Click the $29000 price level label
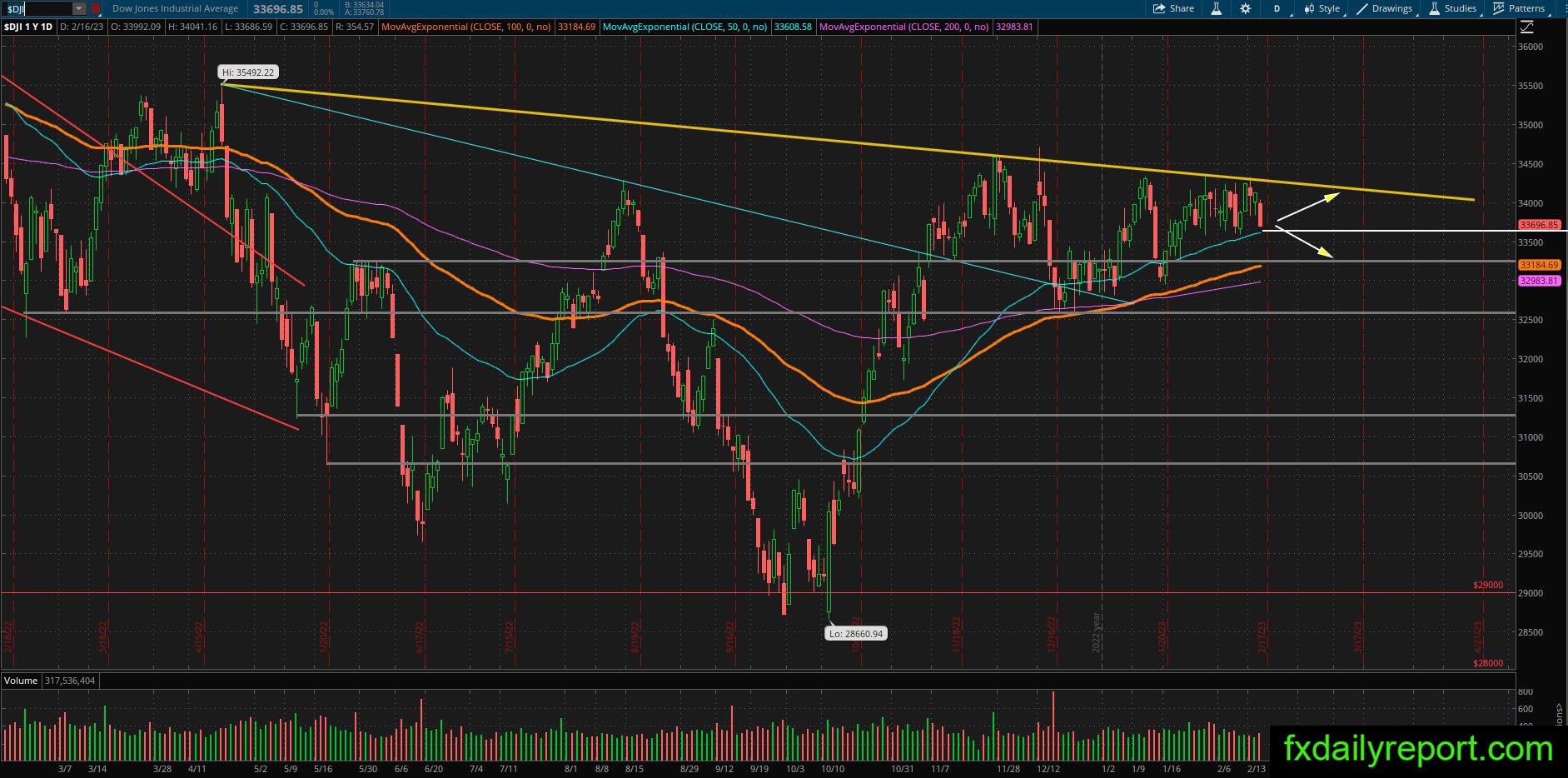The height and width of the screenshot is (778, 1568). click(x=1488, y=586)
